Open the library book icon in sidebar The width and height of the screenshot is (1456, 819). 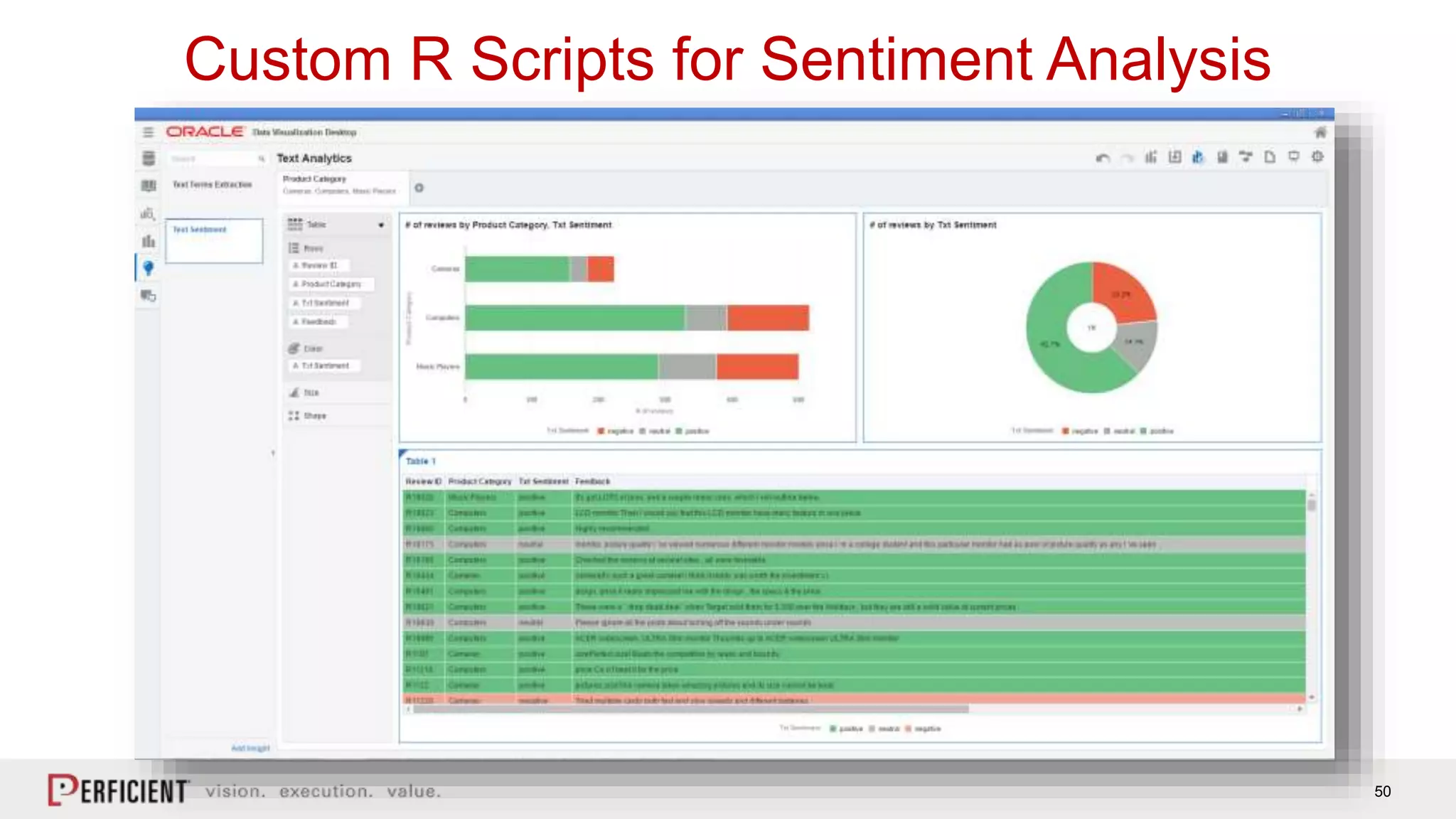click(x=149, y=186)
